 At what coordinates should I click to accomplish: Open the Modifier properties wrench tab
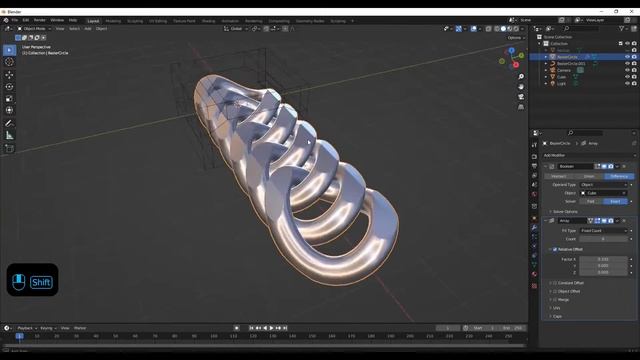click(534, 228)
